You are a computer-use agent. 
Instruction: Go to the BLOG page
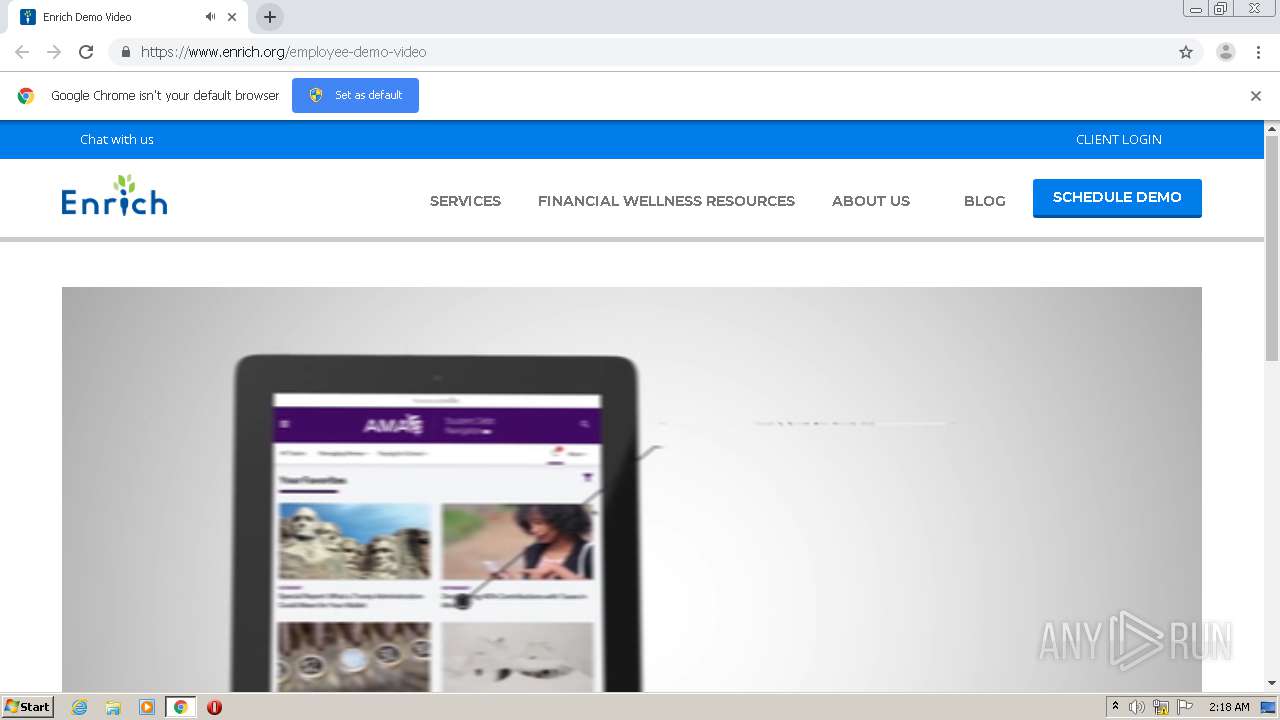985,201
